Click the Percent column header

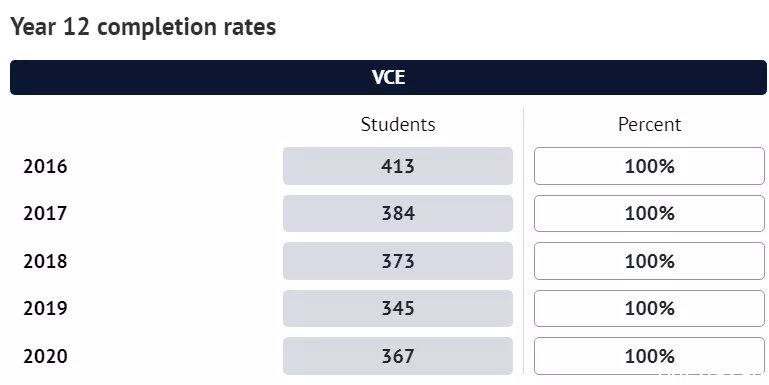(x=649, y=125)
